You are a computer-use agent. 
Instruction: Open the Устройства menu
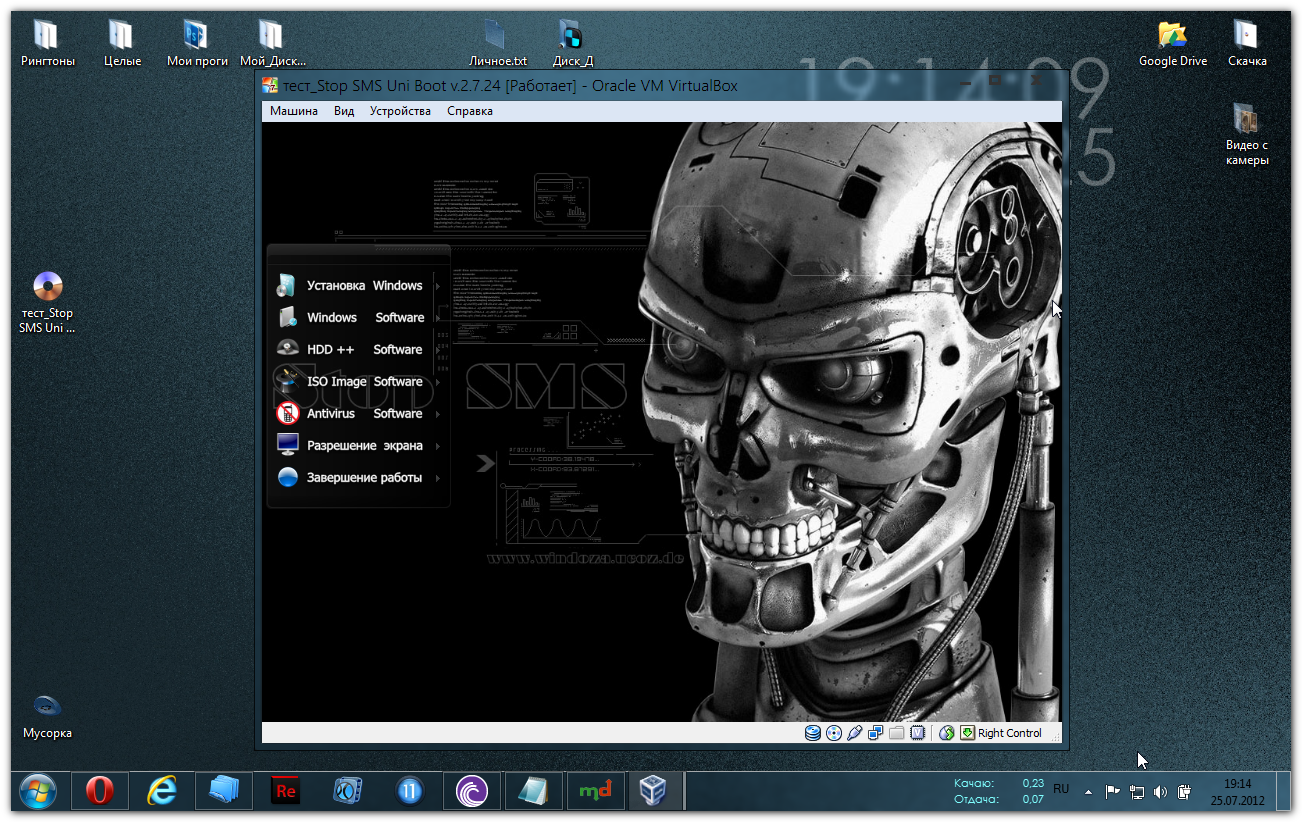point(400,111)
